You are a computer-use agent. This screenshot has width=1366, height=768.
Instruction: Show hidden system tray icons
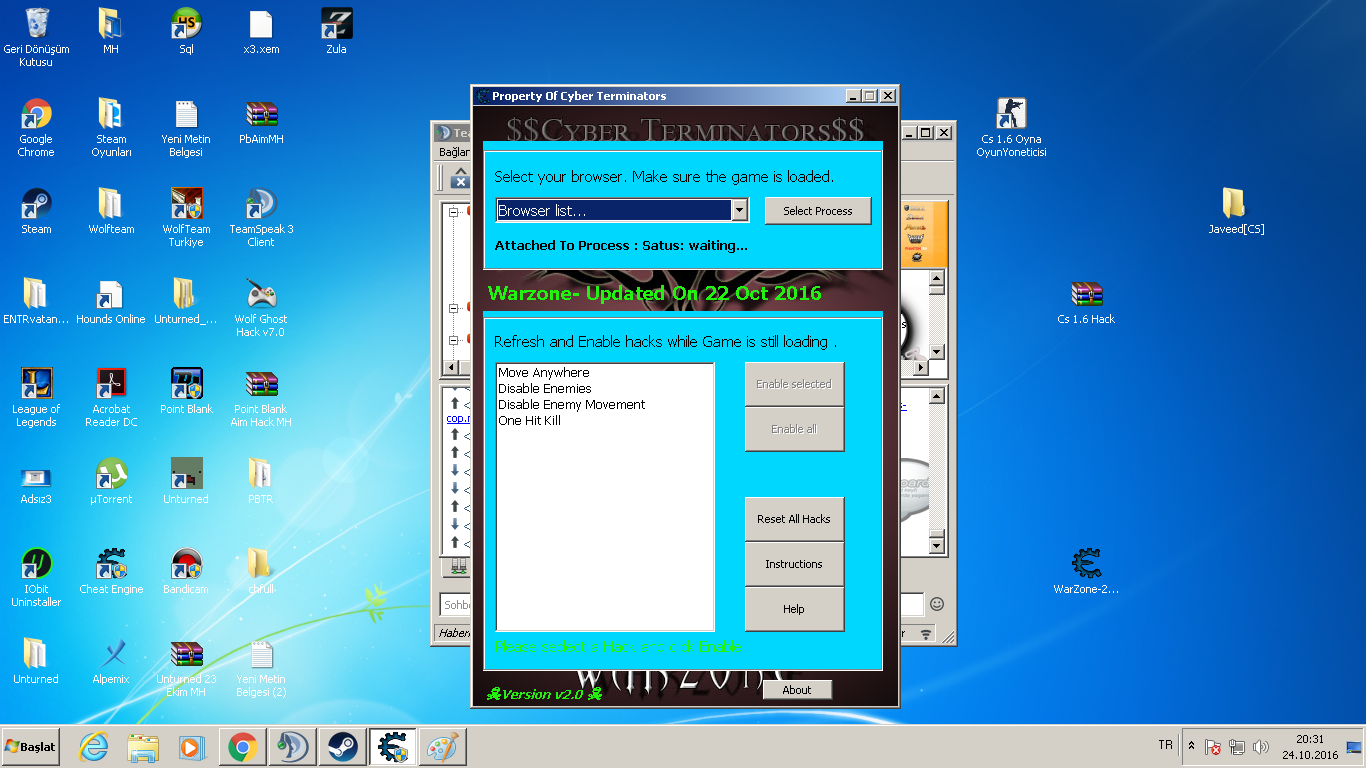coord(1191,746)
